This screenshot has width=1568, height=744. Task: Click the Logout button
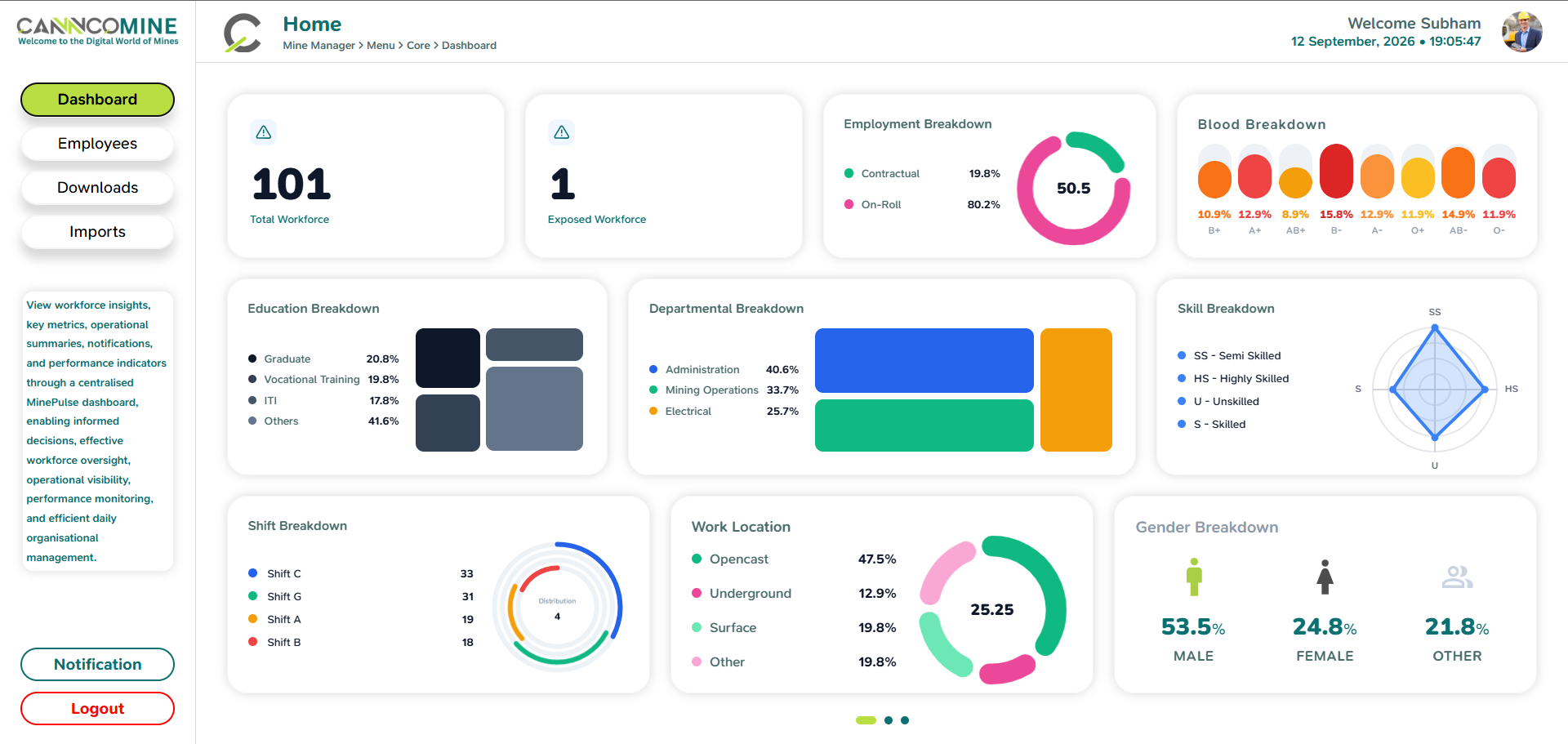click(97, 709)
